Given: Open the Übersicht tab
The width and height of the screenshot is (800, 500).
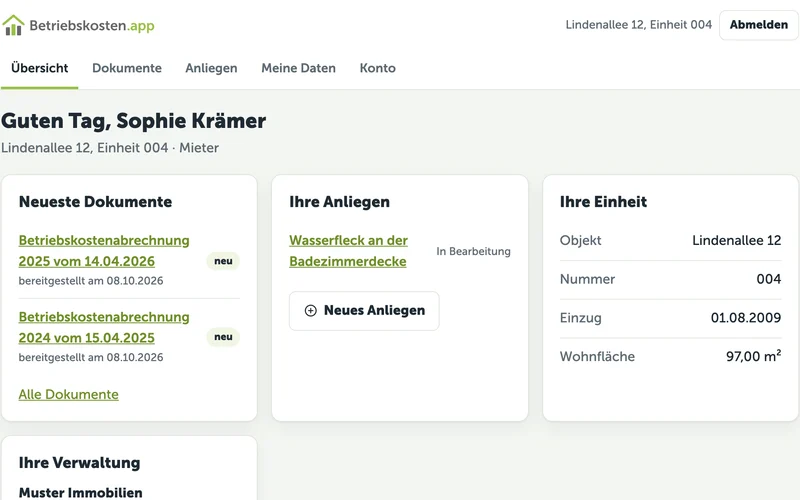Looking at the screenshot, I should [x=39, y=68].
